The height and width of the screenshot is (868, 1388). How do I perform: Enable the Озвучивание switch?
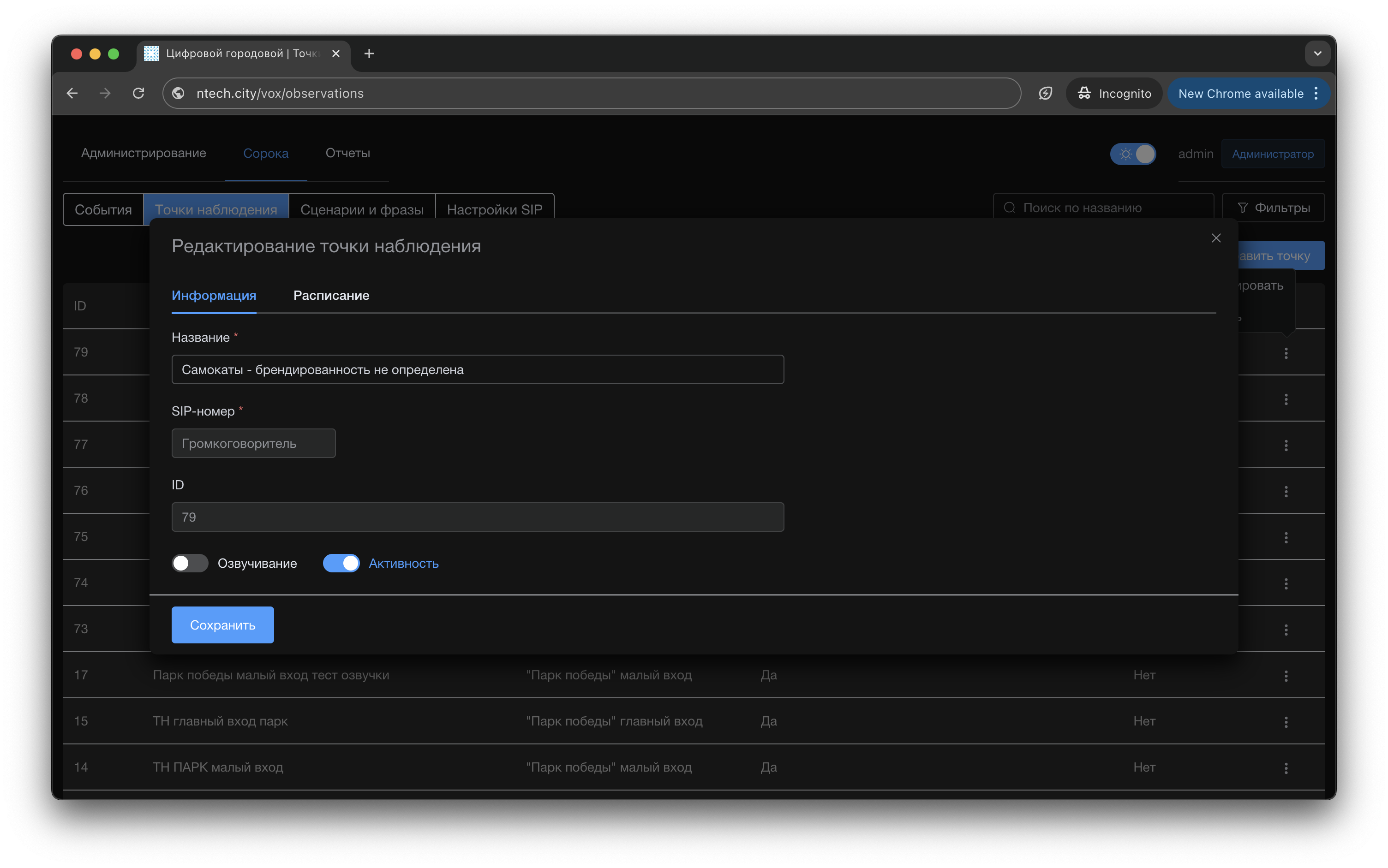(190, 563)
